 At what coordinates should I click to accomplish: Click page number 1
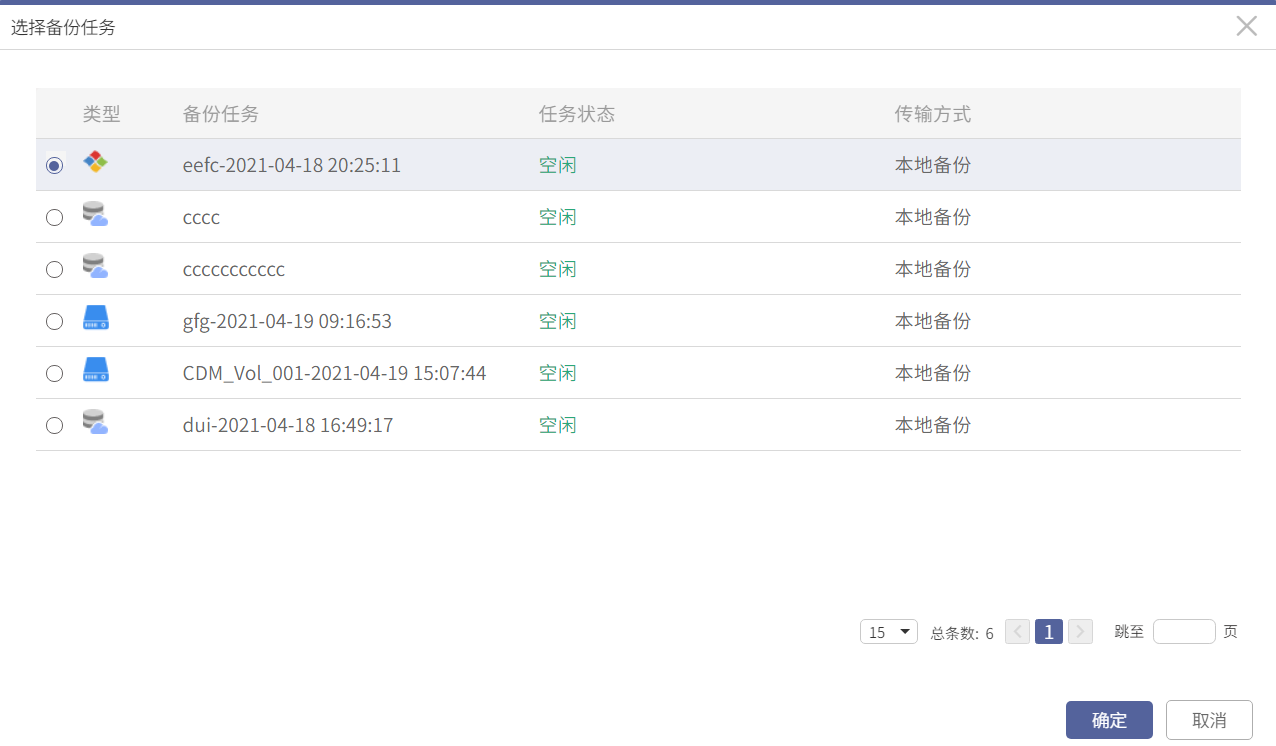[1049, 632]
